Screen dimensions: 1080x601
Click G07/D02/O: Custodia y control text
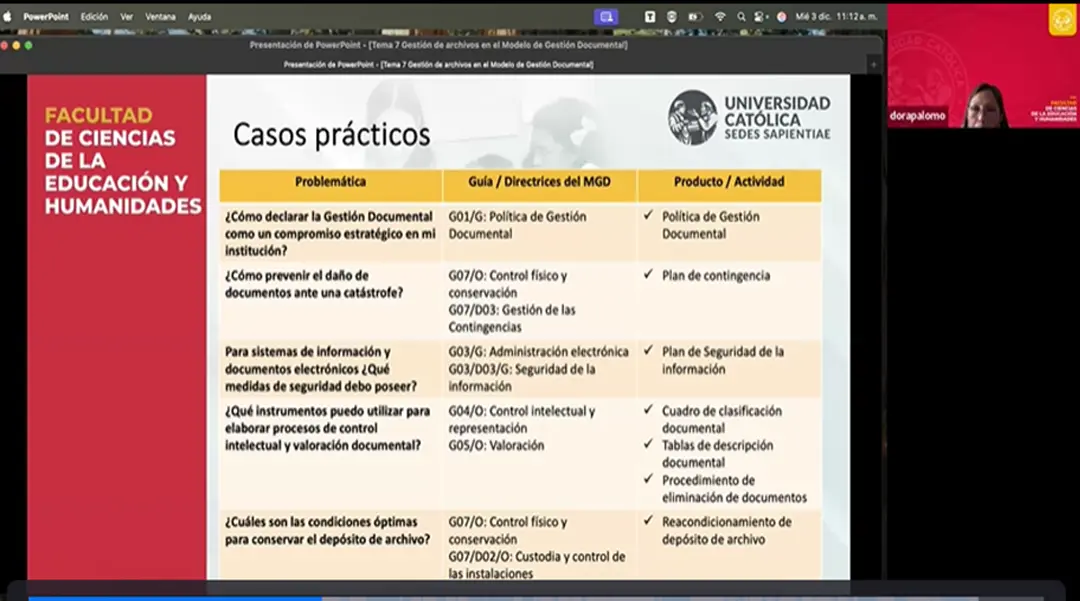pos(537,565)
